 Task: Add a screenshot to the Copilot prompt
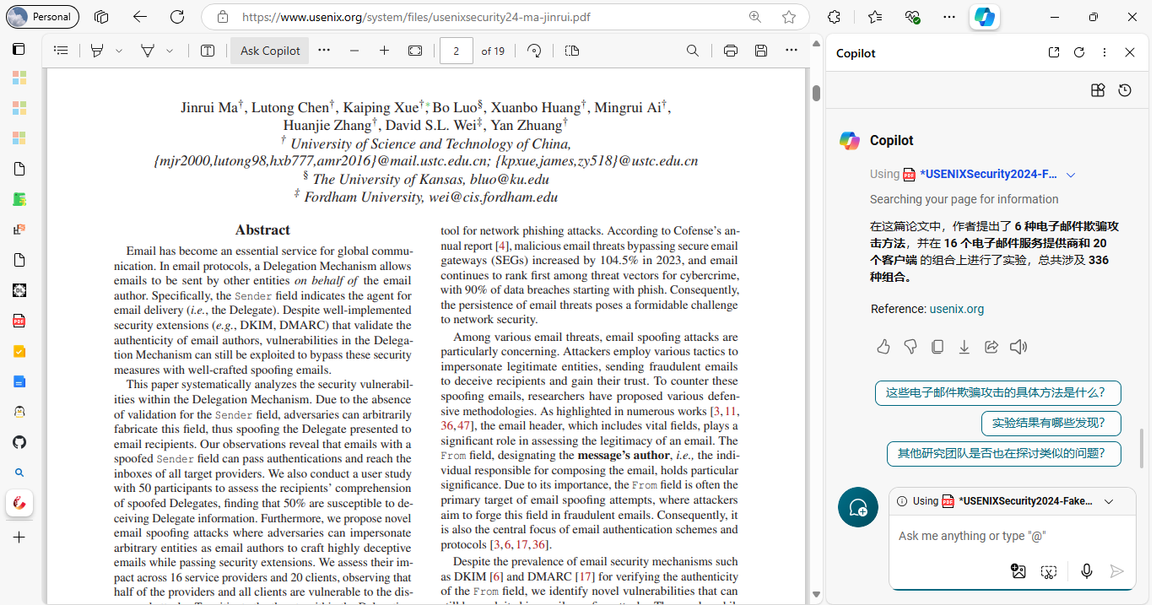coord(1048,571)
